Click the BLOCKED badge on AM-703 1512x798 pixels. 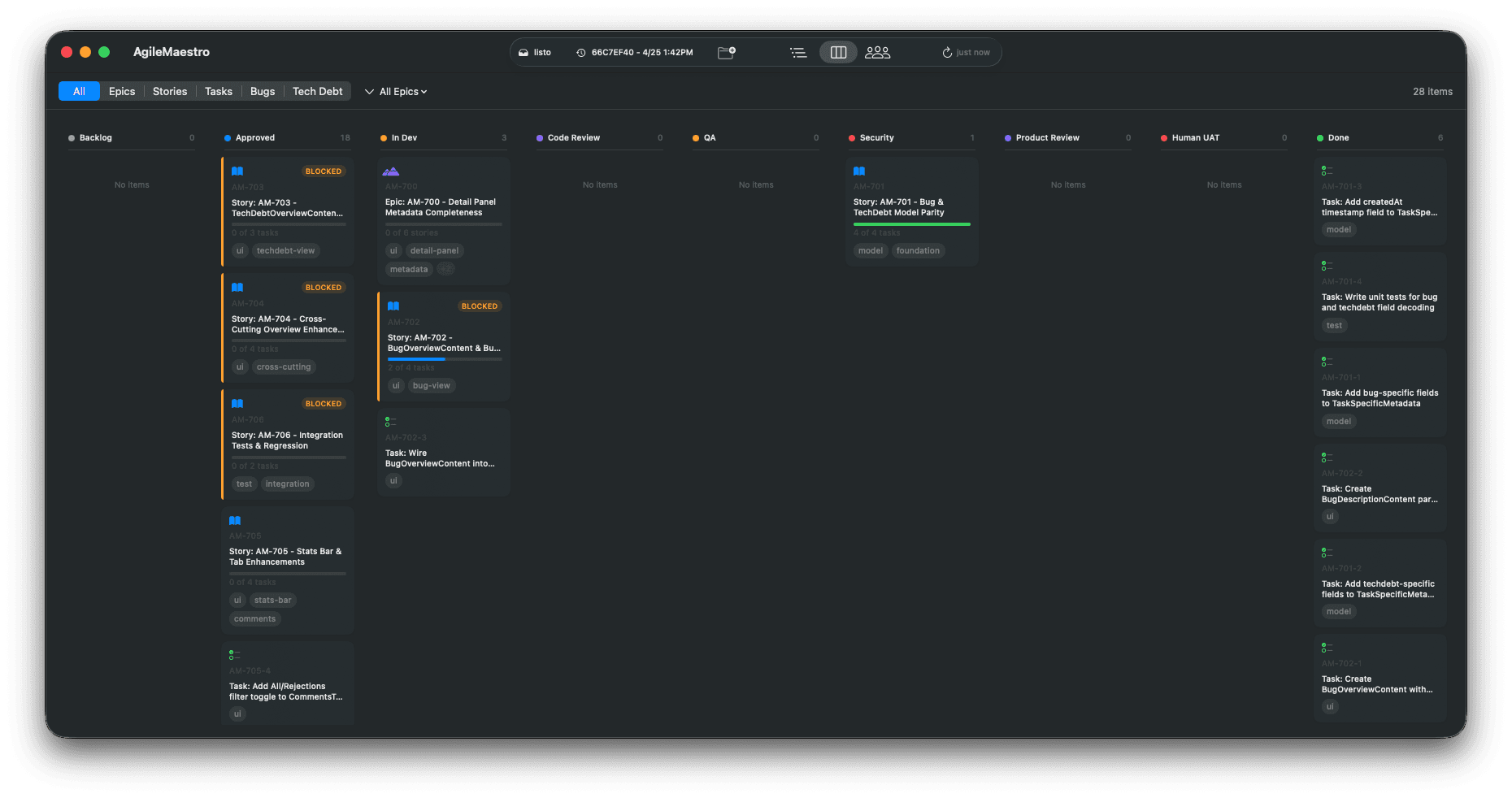tap(324, 171)
